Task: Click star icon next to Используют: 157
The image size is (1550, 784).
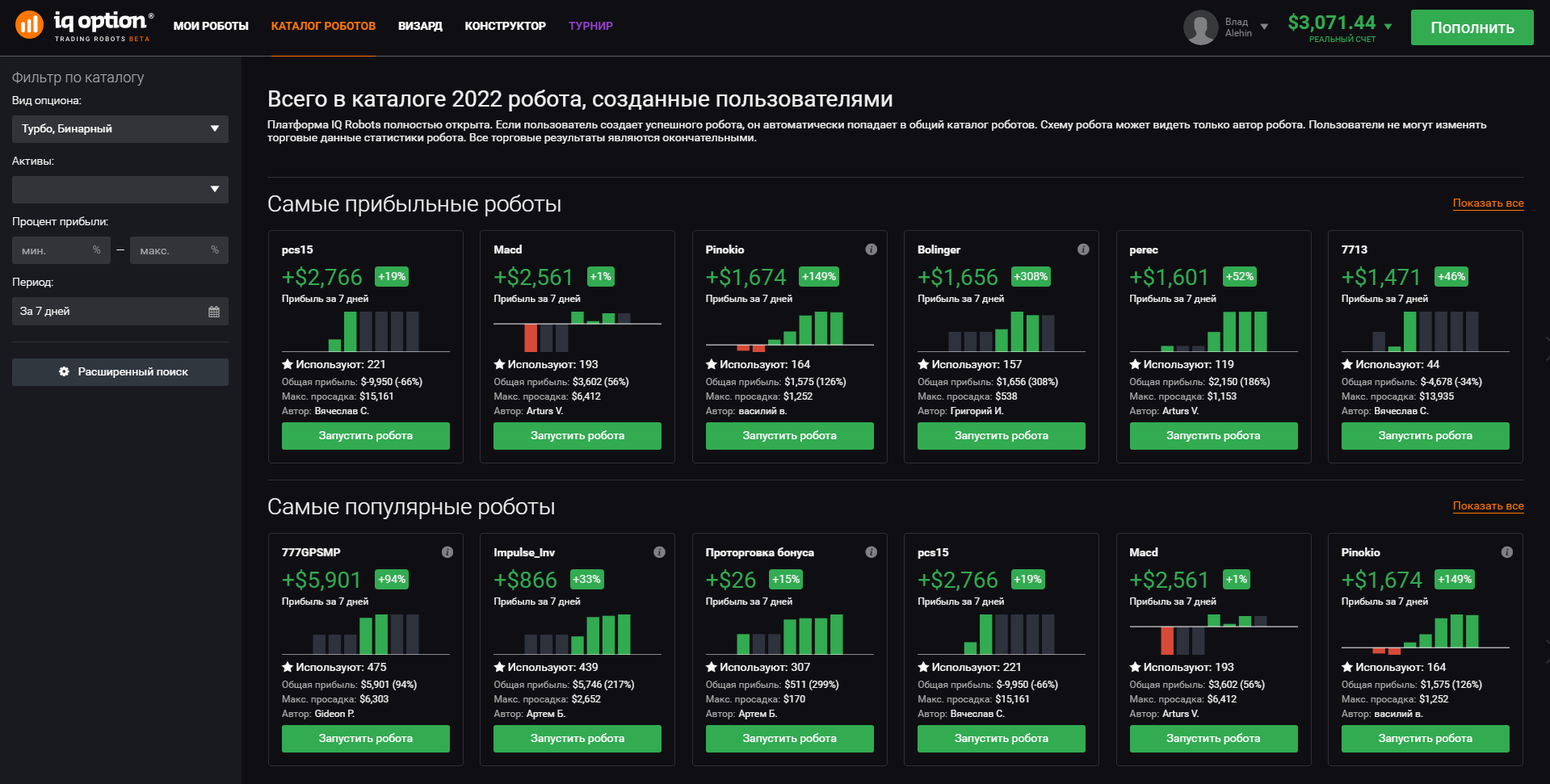Action: 923,364
